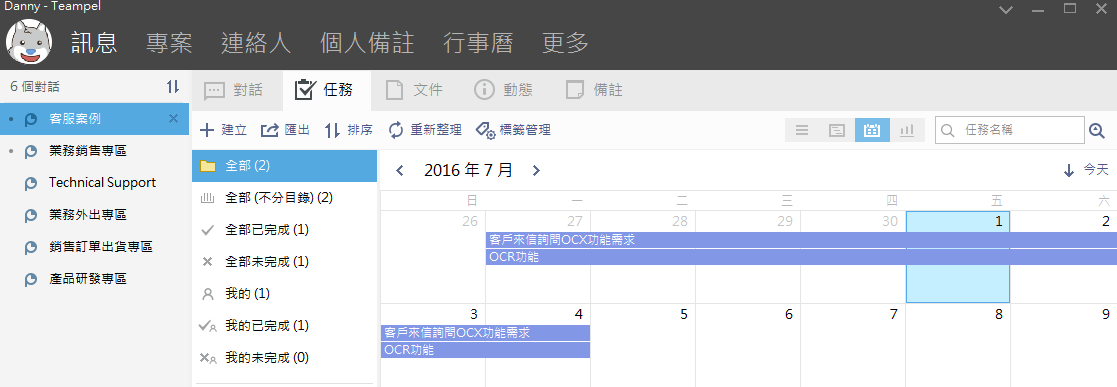Select 我的未完成 (0) filter
1117x387 pixels.
[284, 357]
